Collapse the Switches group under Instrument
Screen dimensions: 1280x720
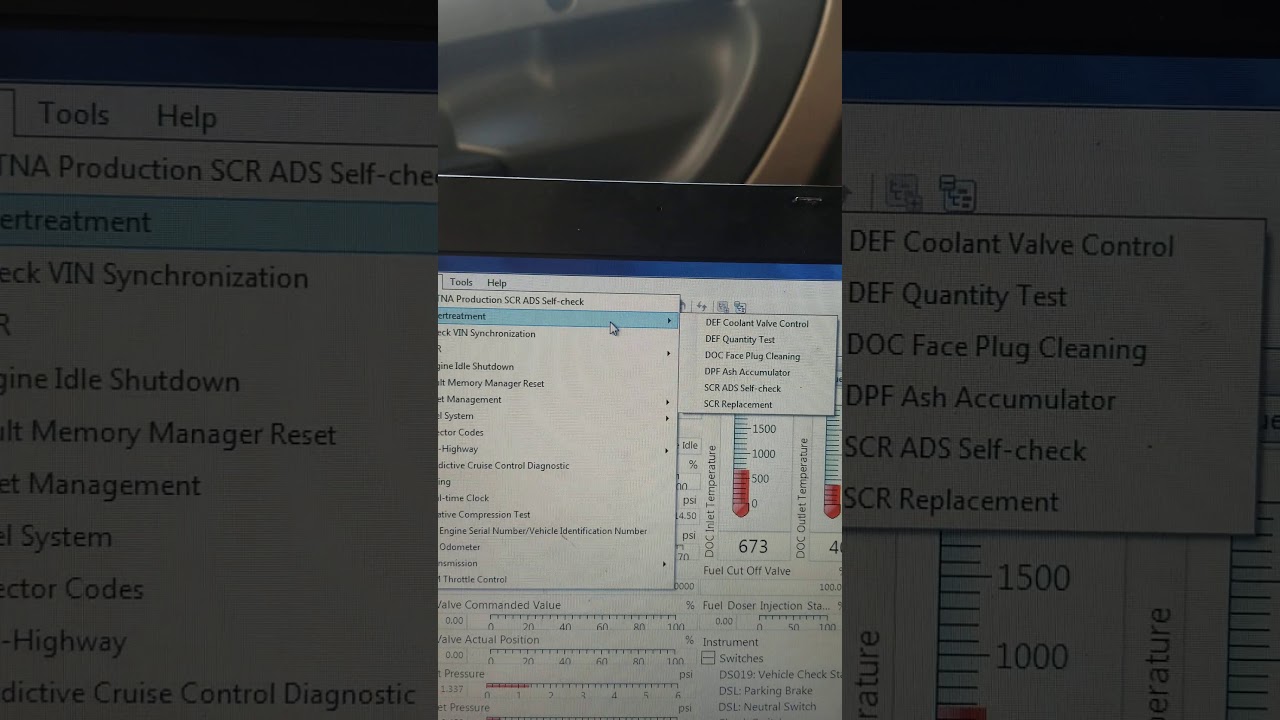click(708, 658)
